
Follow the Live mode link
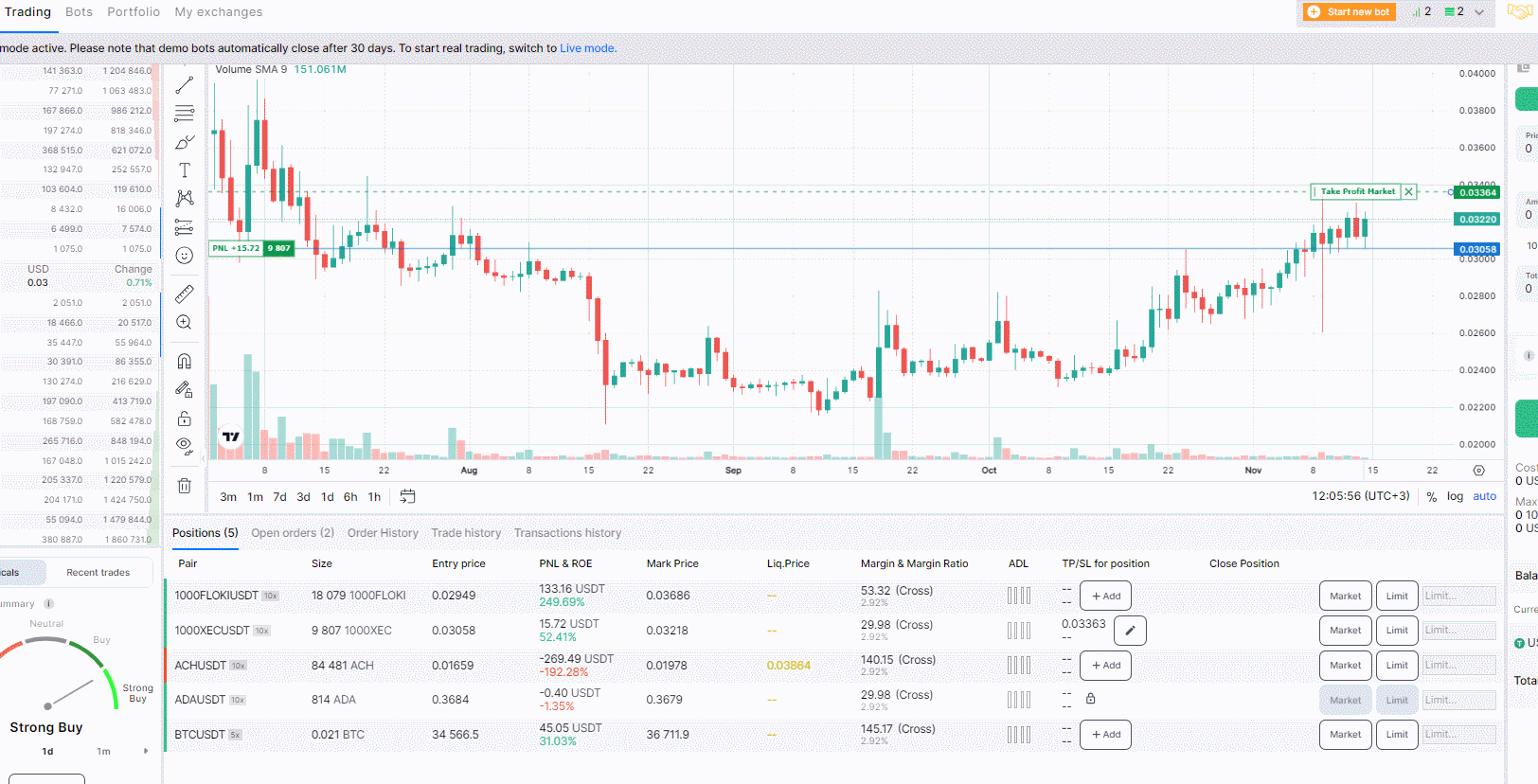click(587, 48)
